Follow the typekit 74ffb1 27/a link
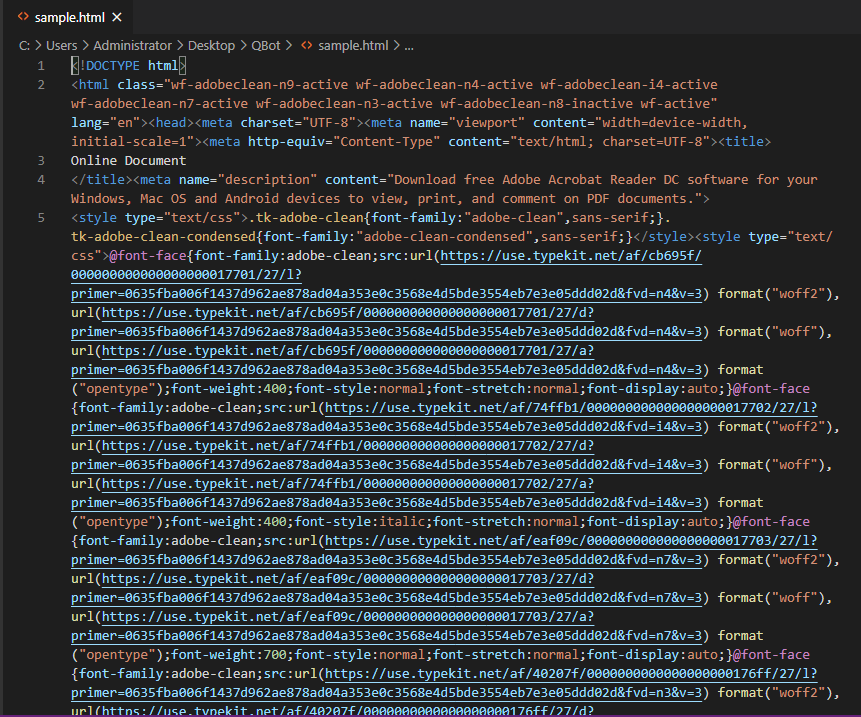Screen dimensions: 861x717 pos(386,493)
